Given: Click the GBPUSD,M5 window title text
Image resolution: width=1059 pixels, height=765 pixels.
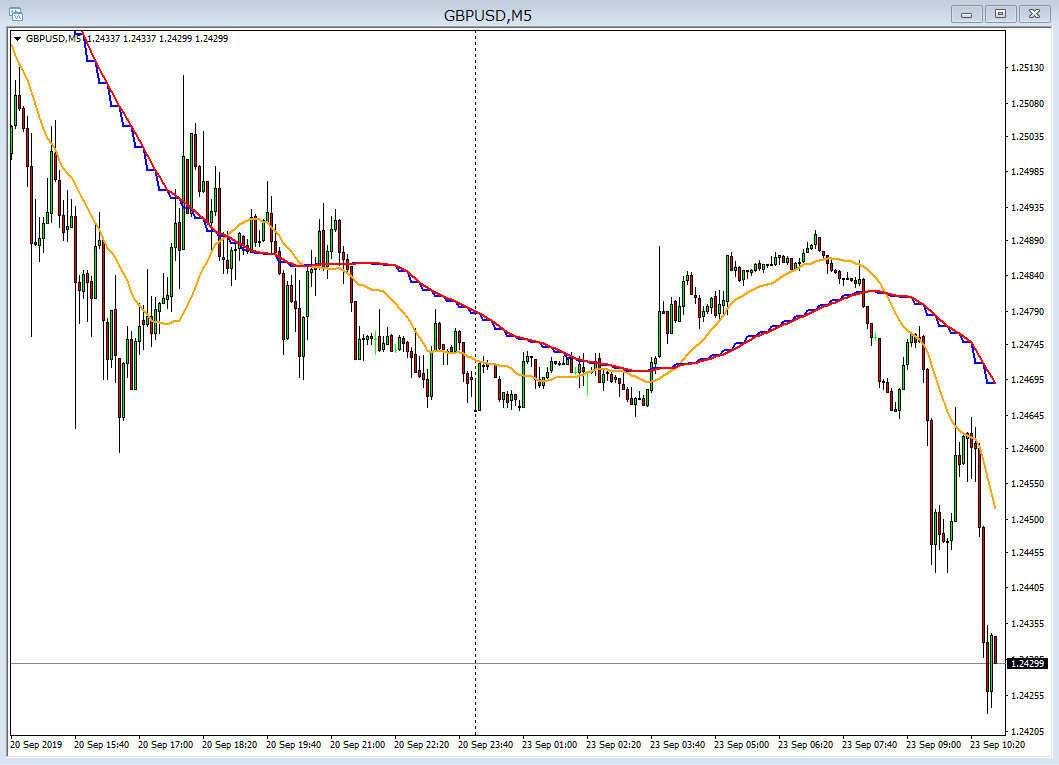Looking at the screenshot, I should [x=488, y=15].
